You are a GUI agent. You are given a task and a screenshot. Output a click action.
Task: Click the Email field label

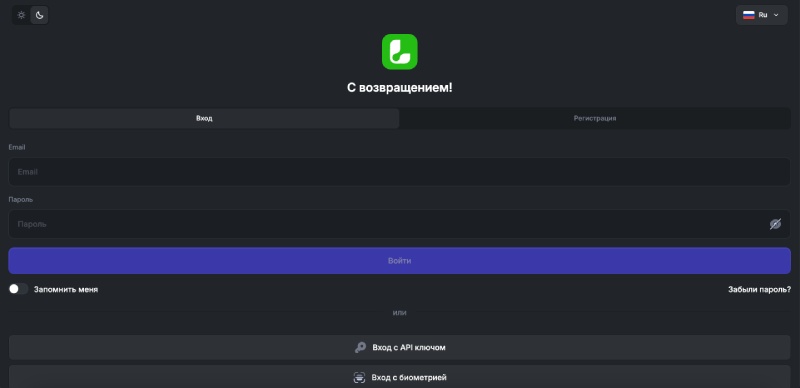pyautogui.click(x=17, y=147)
